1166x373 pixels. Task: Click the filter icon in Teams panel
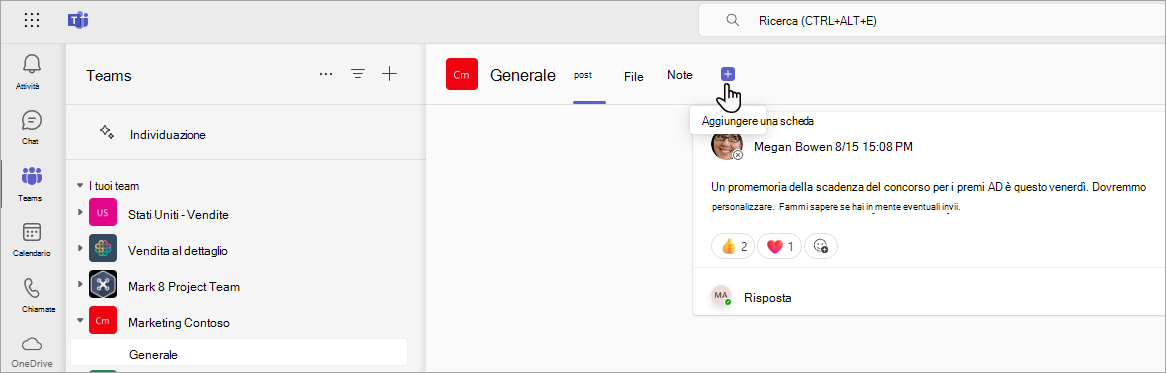pos(358,74)
